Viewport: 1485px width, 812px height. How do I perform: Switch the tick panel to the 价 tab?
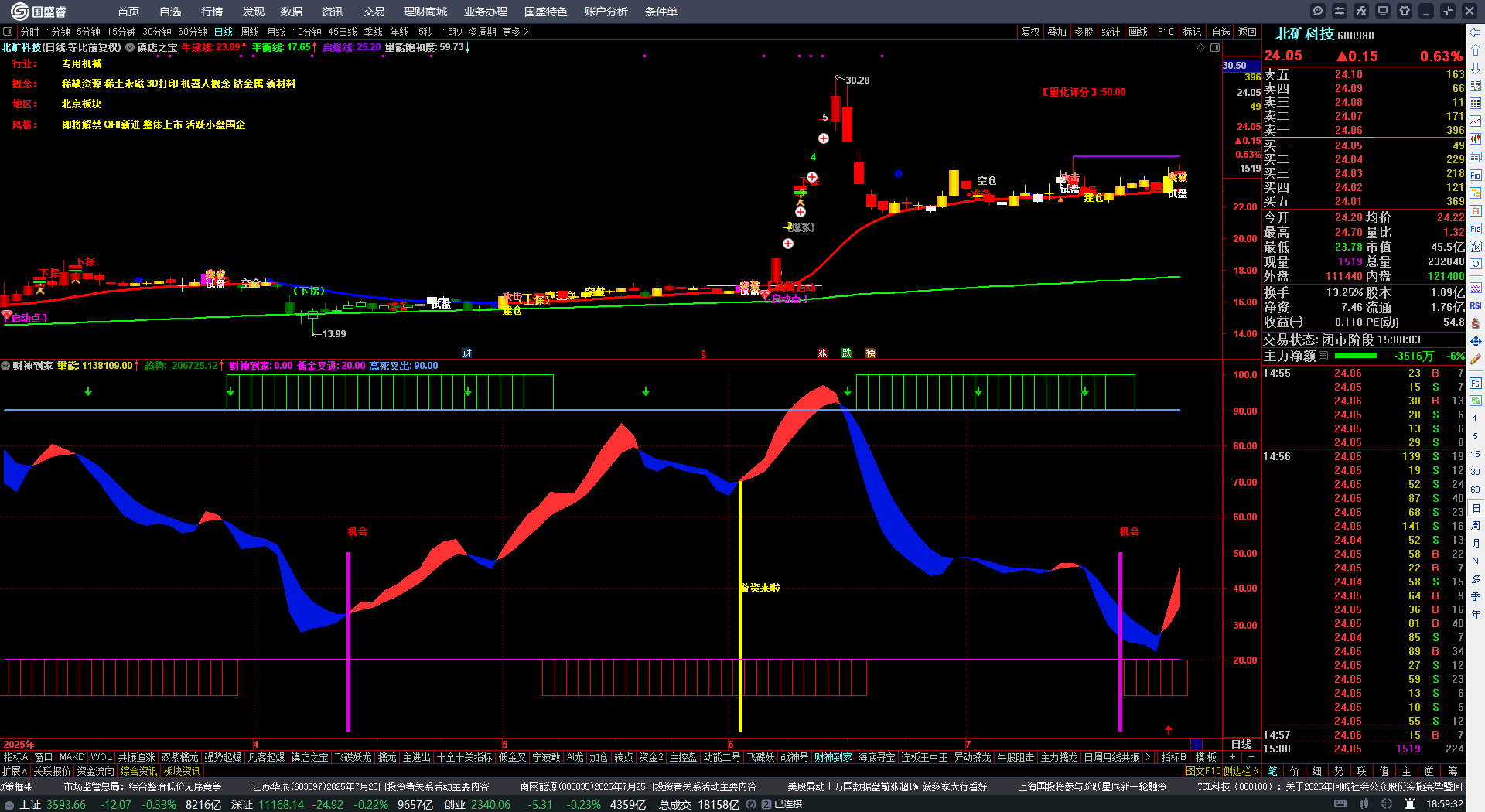click(1295, 771)
